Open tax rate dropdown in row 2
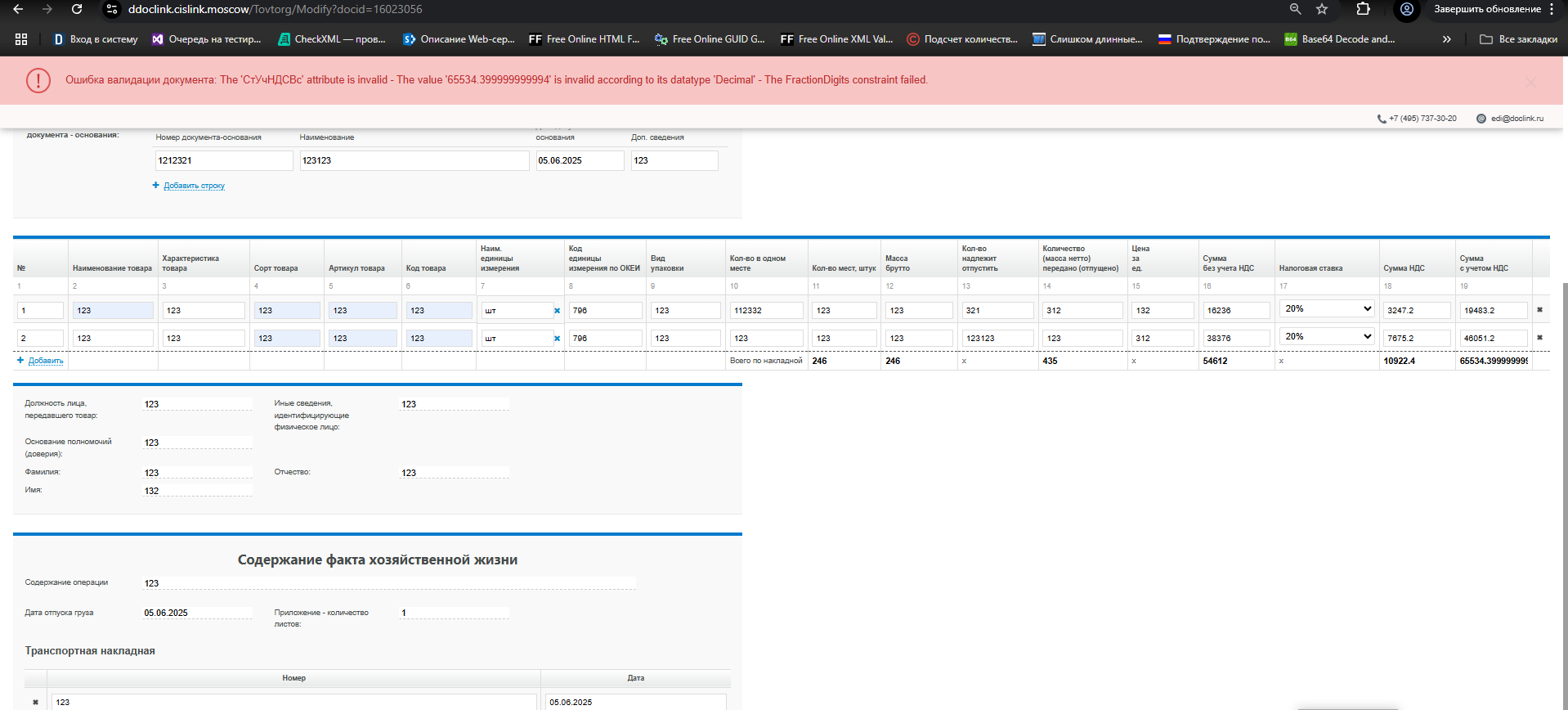Screen dimensions: 1568x710 pos(1326,336)
